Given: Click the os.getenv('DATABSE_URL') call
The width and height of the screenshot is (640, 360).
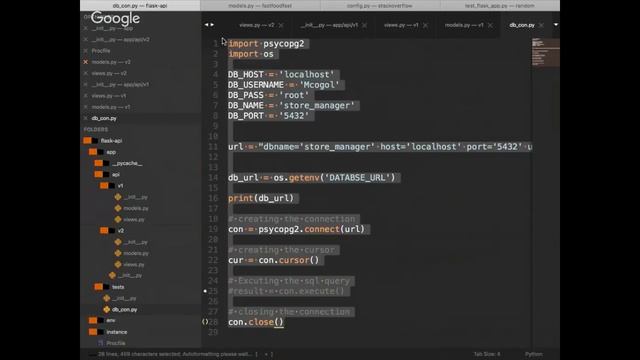Looking at the screenshot, I should [x=335, y=178].
